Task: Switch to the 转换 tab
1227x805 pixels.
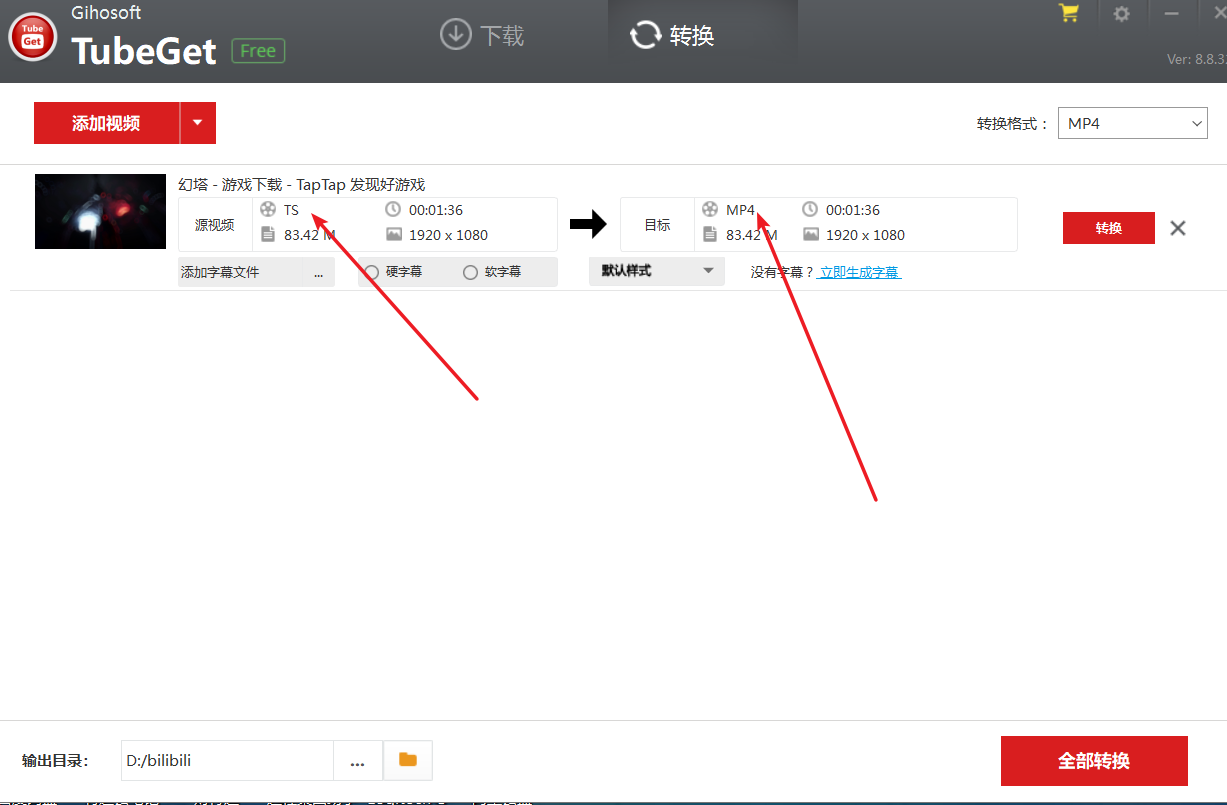Action: (672, 36)
